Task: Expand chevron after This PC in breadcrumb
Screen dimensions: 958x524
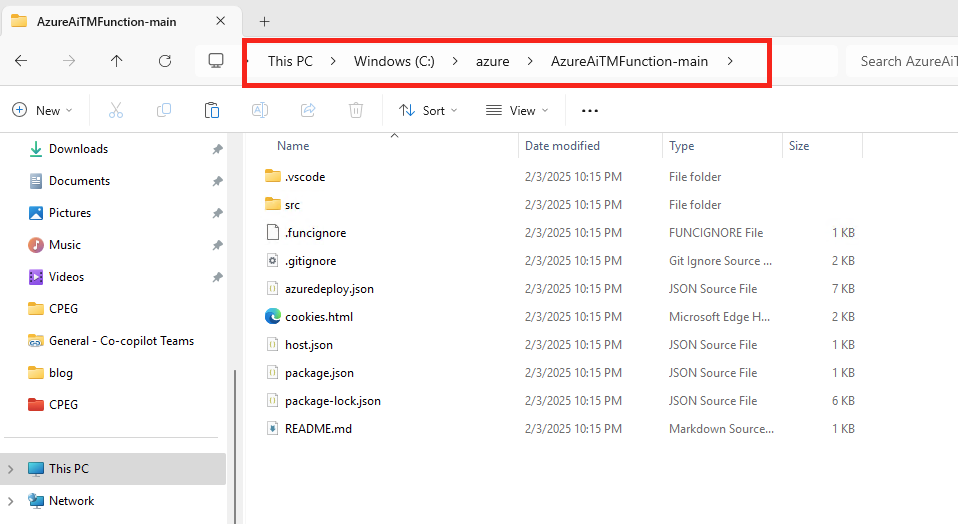Action: 333,61
